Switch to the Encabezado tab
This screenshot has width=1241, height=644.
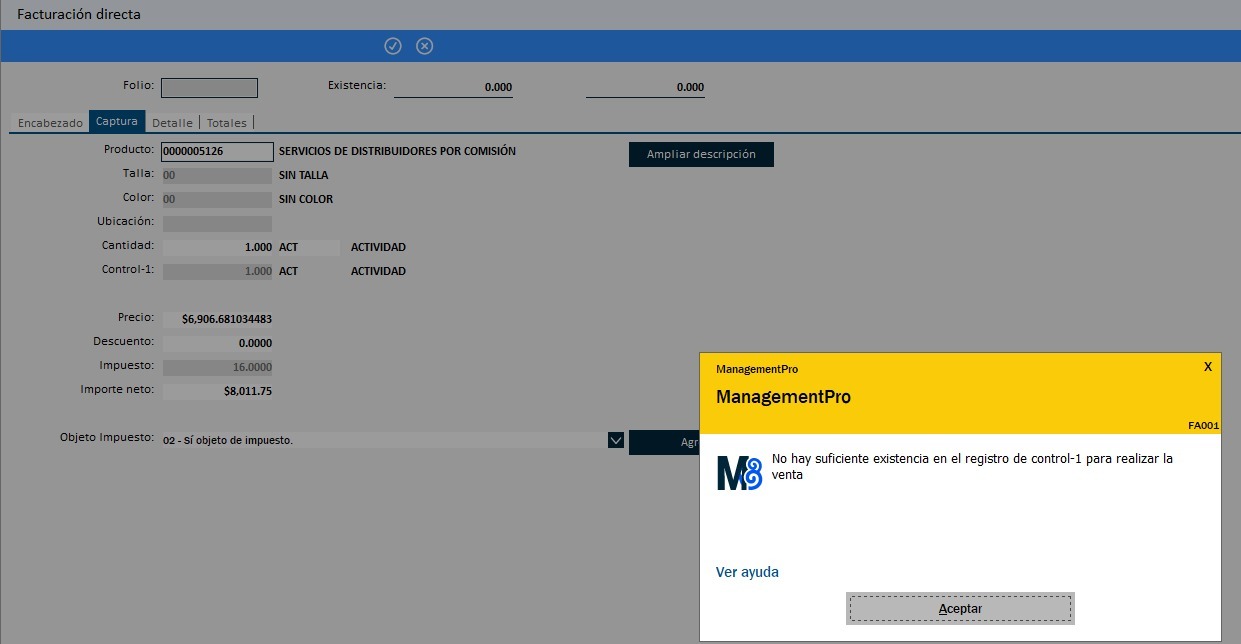(x=50, y=122)
